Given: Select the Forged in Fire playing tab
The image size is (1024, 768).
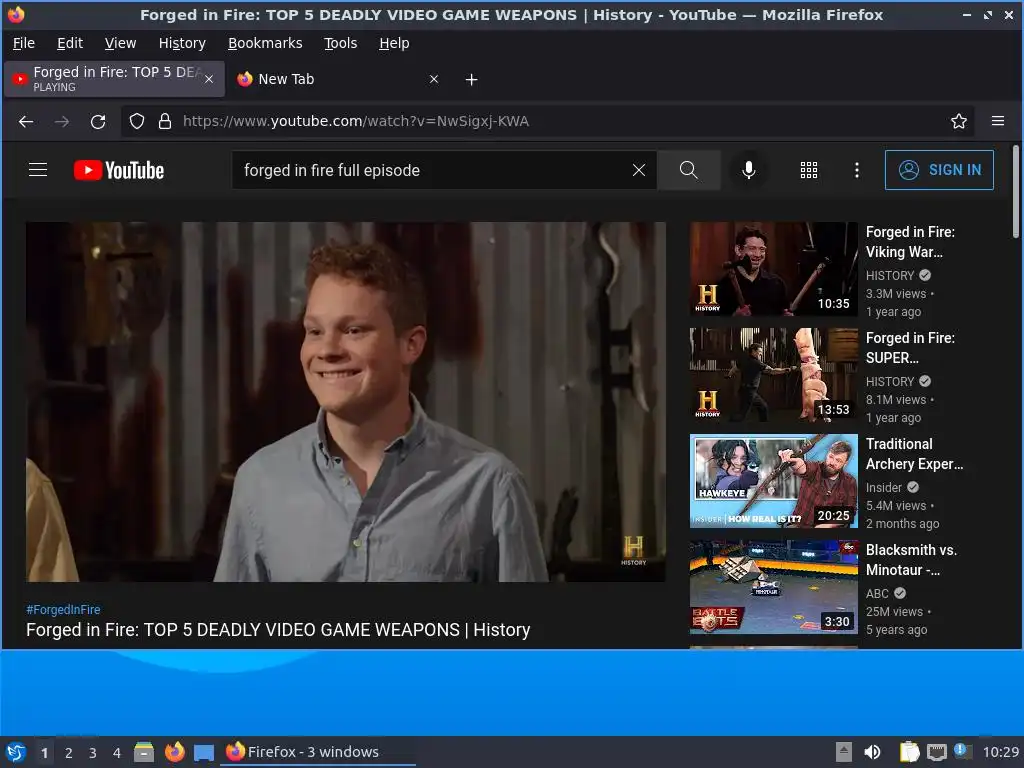Looking at the screenshot, I should (x=115, y=79).
